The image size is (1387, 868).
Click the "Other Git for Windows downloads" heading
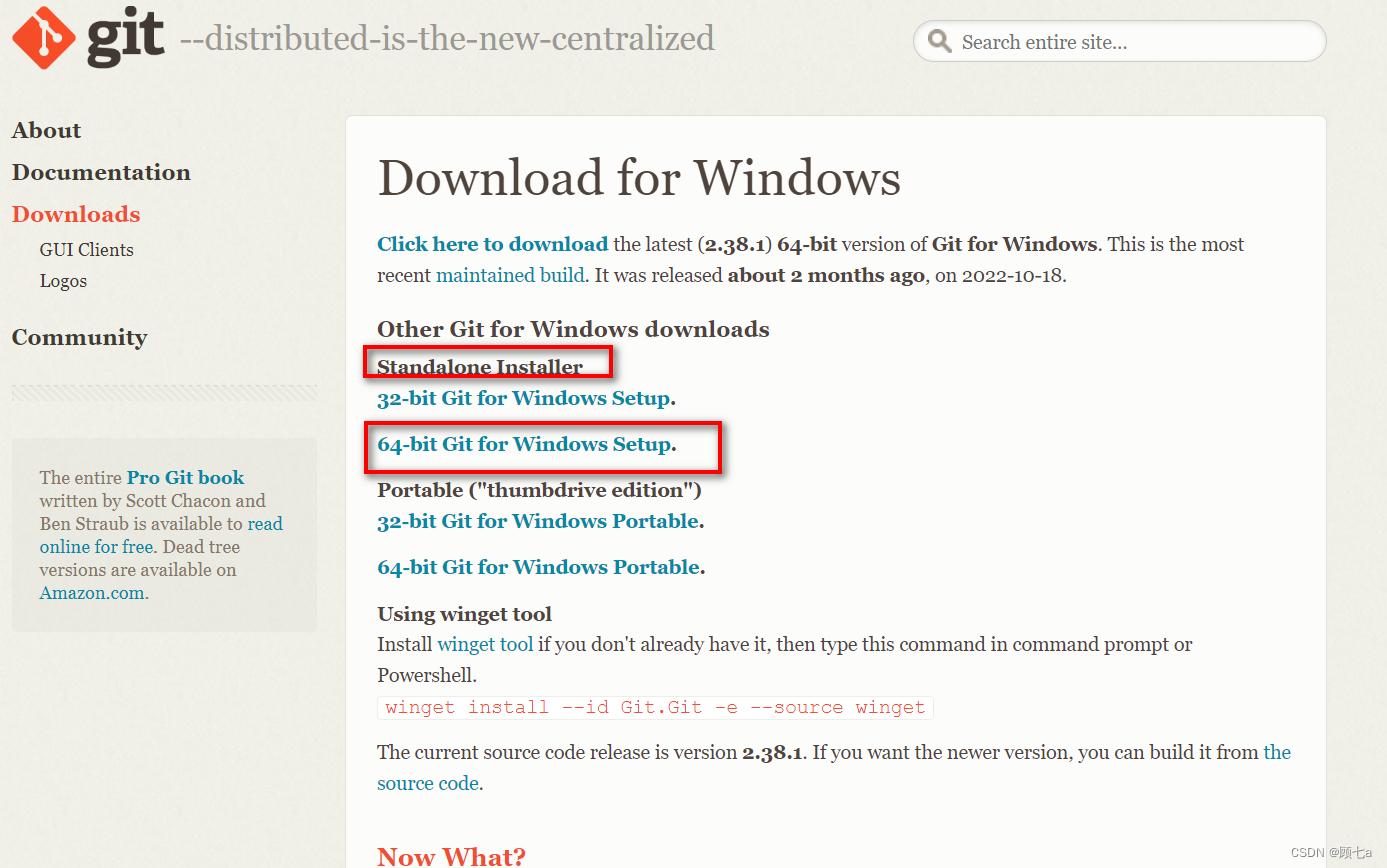tap(573, 329)
